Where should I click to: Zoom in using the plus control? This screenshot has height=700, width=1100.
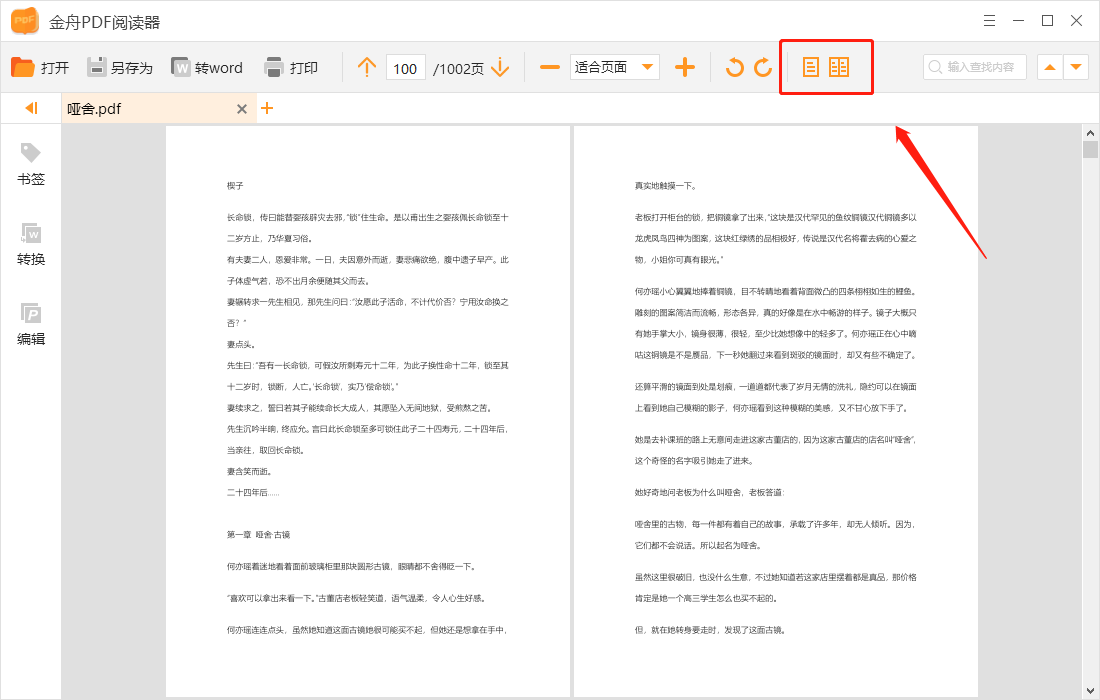tap(686, 66)
